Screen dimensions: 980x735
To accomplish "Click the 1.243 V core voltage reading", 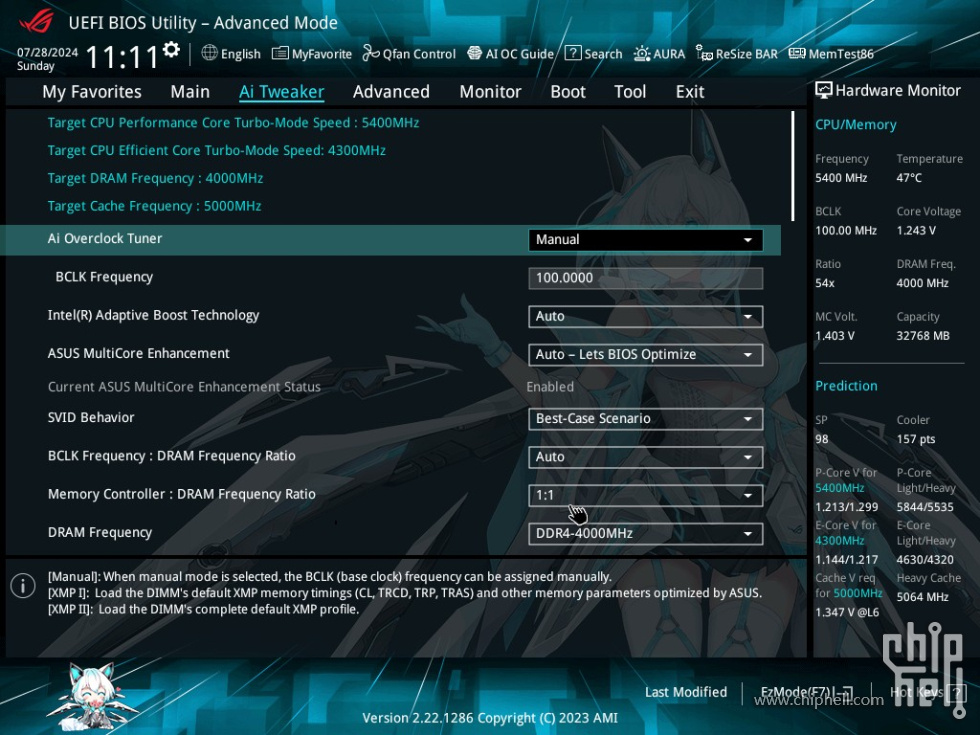I will pyautogui.click(x=916, y=231).
